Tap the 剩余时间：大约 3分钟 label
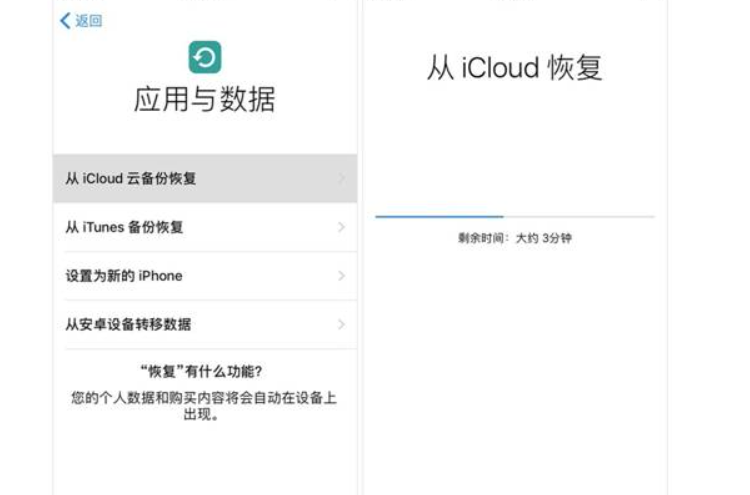Screen dimensions: 750x495 click(x=514, y=239)
